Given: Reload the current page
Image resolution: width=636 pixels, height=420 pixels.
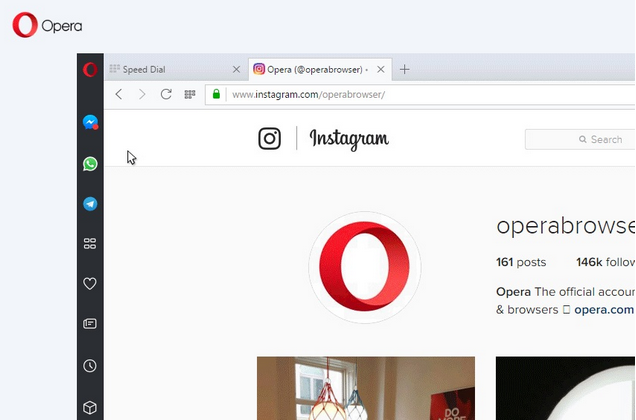Looking at the screenshot, I should coord(166,95).
